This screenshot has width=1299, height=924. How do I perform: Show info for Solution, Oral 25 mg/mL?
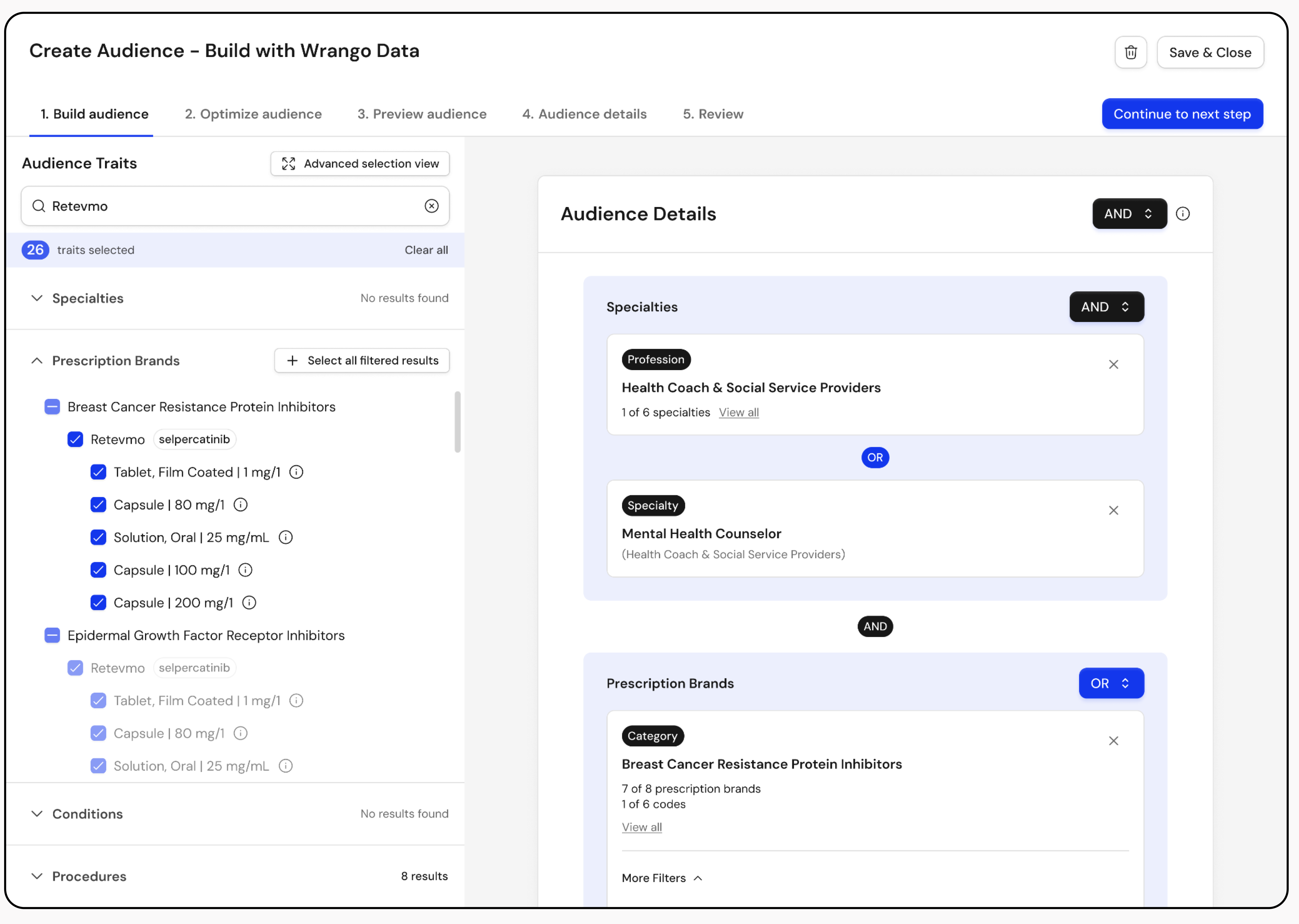pos(286,537)
